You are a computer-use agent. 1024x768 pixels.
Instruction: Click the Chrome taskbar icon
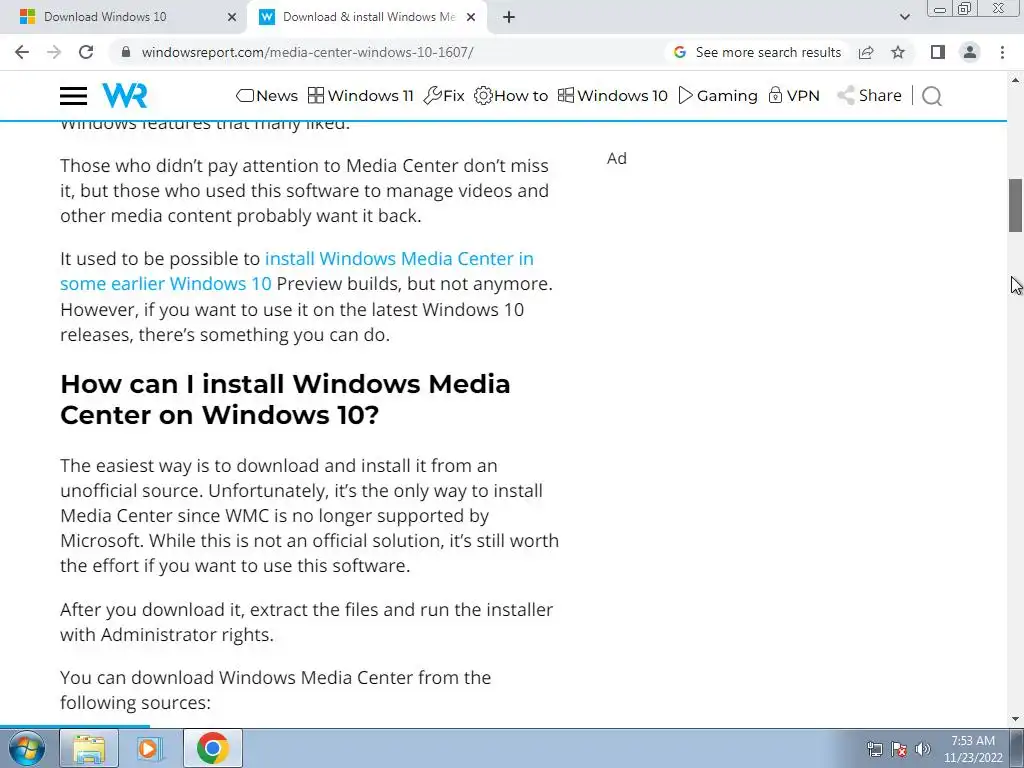(212, 748)
